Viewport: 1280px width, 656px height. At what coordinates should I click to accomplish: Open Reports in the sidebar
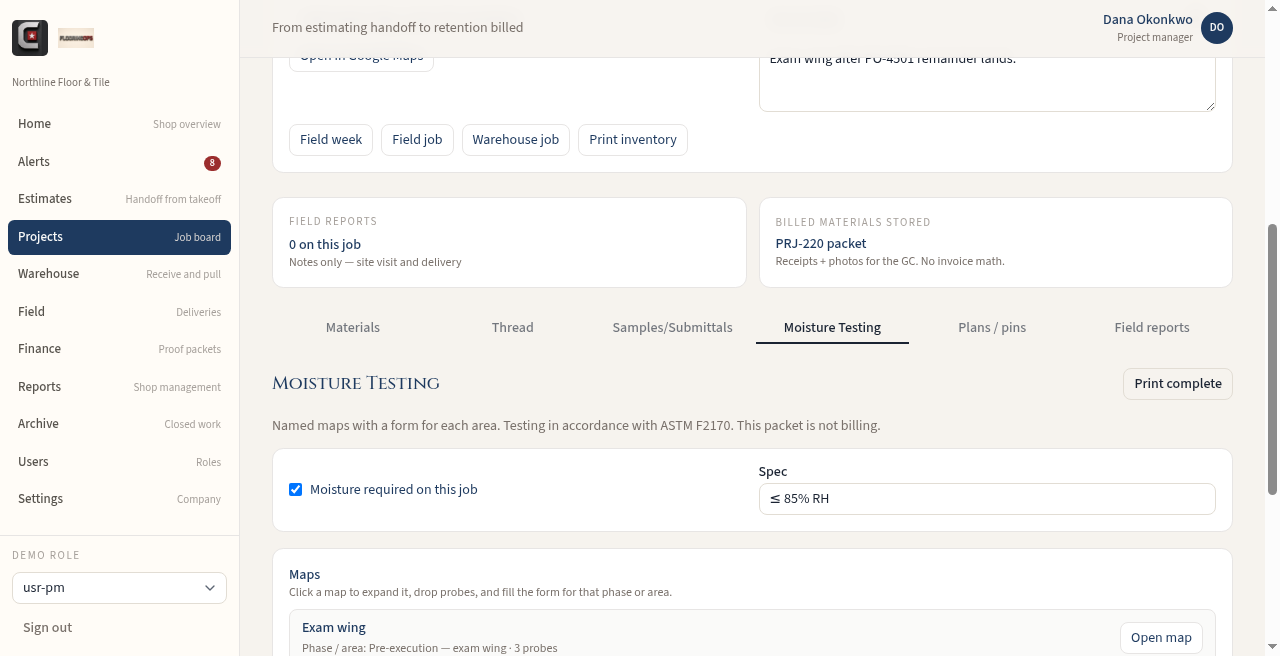coord(119,387)
